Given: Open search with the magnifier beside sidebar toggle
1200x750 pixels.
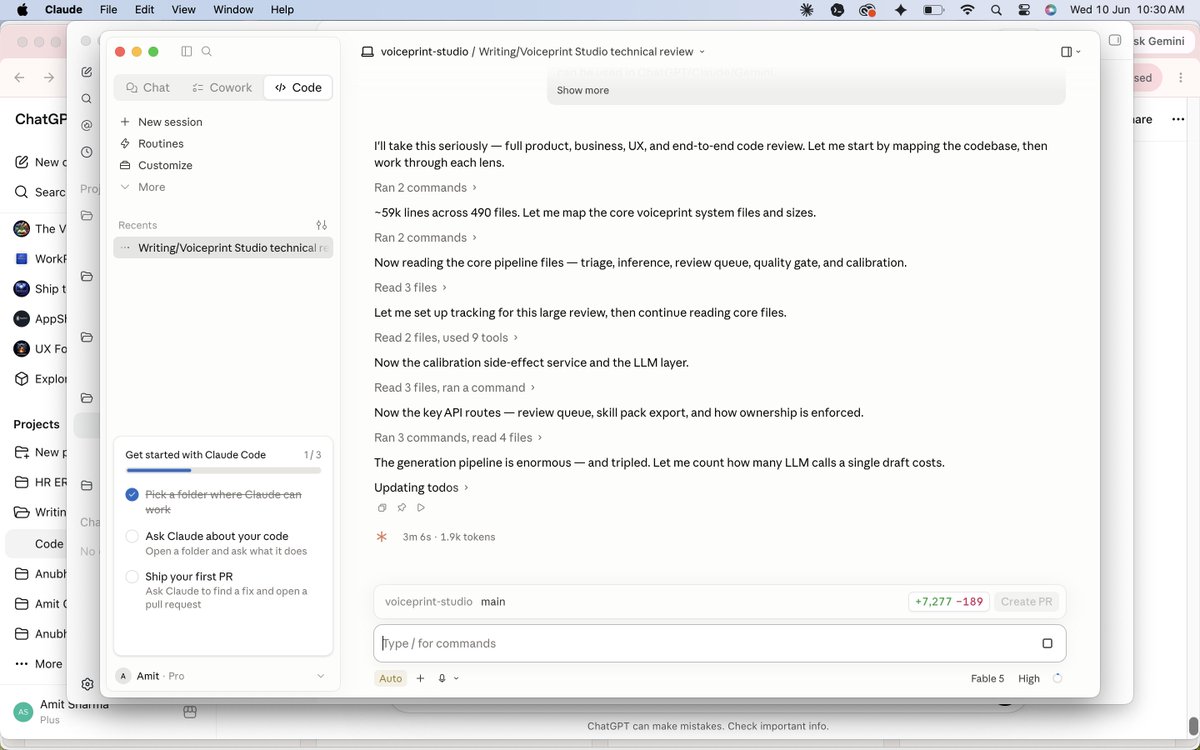Looking at the screenshot, I should tap(207, 51).
